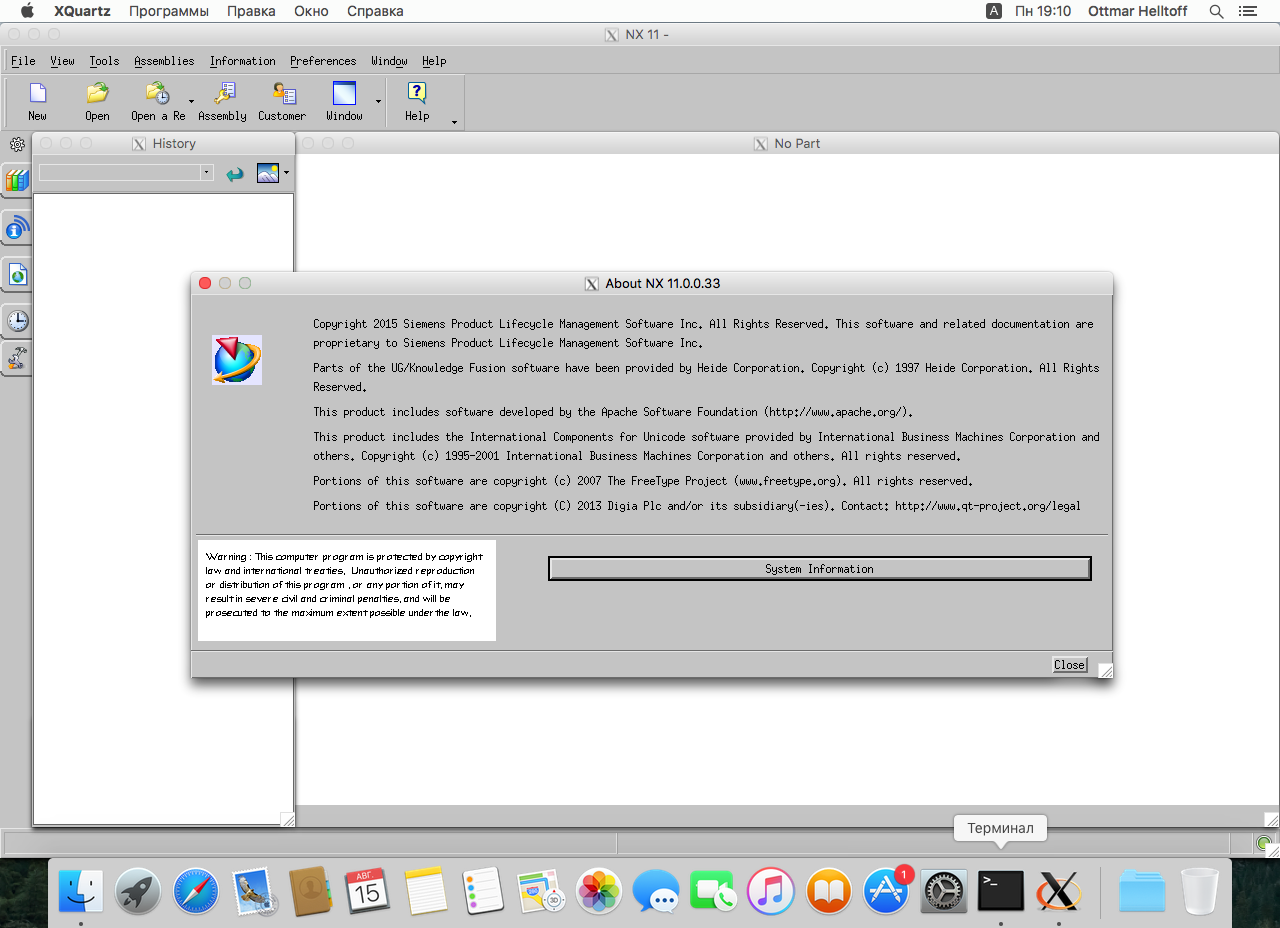Screen dimensions: 1280x928
Task: Open the XQuartz application menu
Action: (x=82, y=11)
